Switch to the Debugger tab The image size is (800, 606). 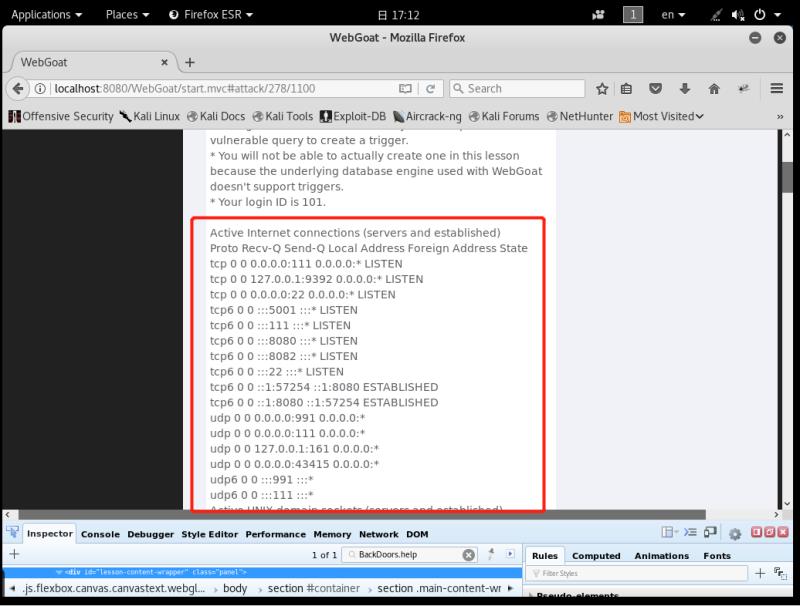[x=151, y=534]
